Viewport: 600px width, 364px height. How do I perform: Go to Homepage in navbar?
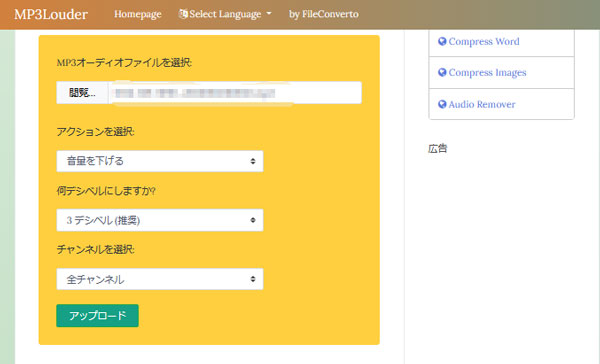[x=138, y=14]
